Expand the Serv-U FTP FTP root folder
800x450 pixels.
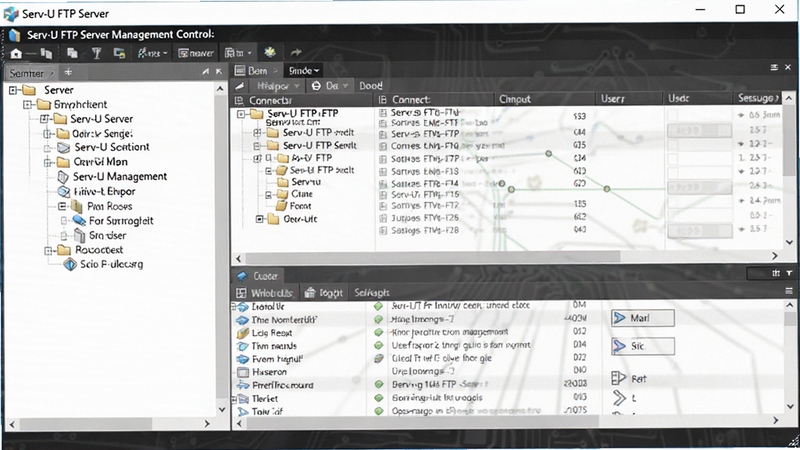241,114
